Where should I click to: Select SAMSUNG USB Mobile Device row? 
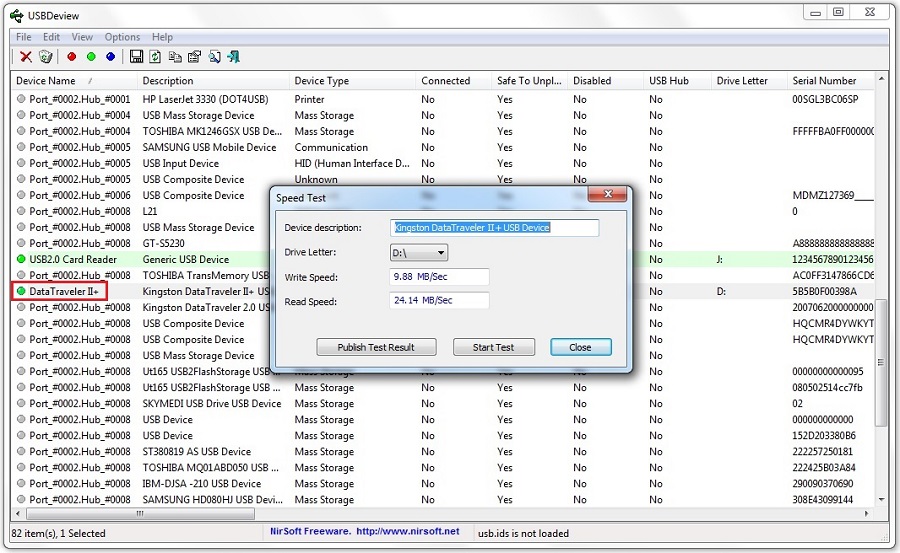443,147
